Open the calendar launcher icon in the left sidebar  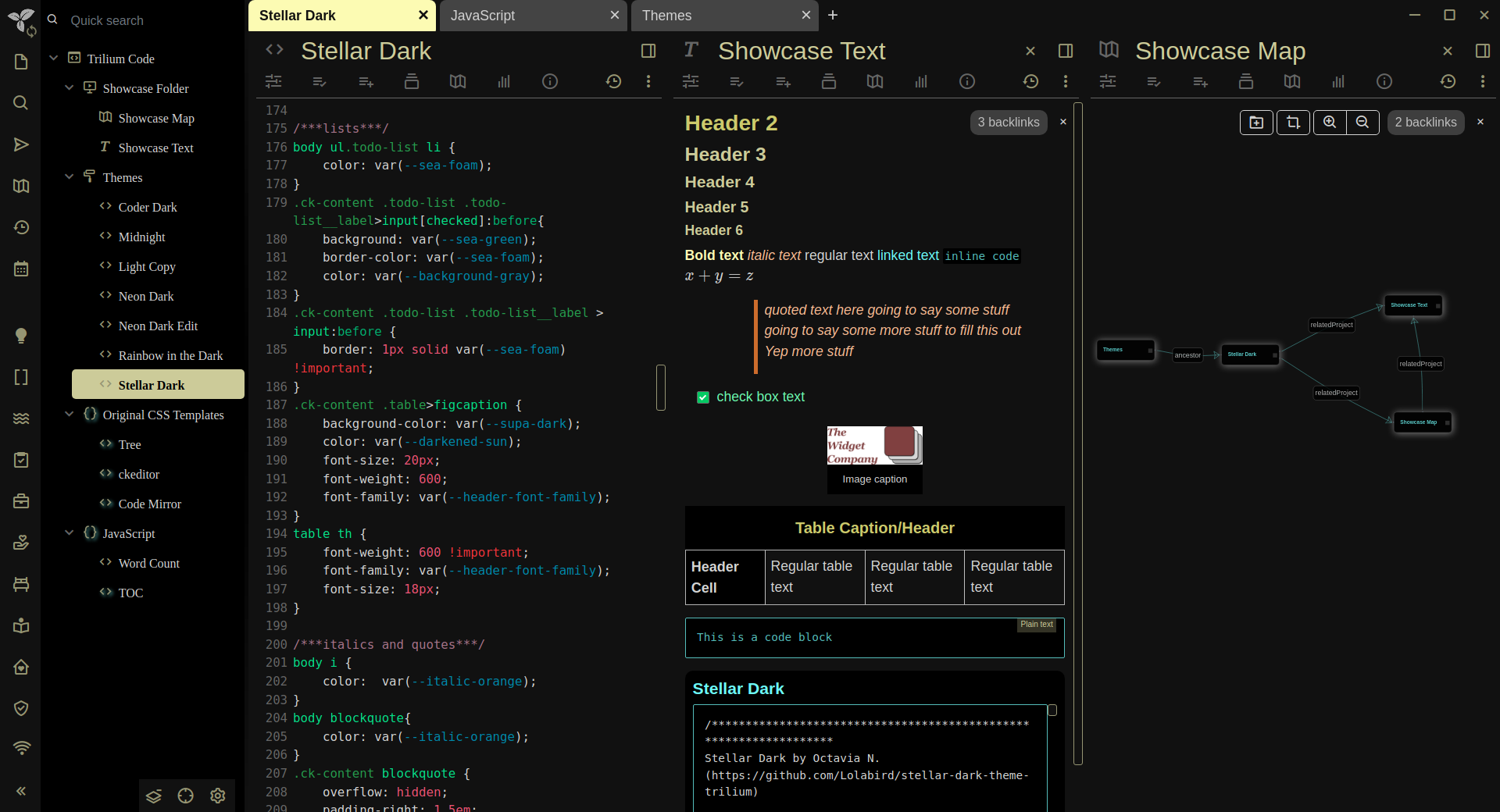(x=21, y=268)
